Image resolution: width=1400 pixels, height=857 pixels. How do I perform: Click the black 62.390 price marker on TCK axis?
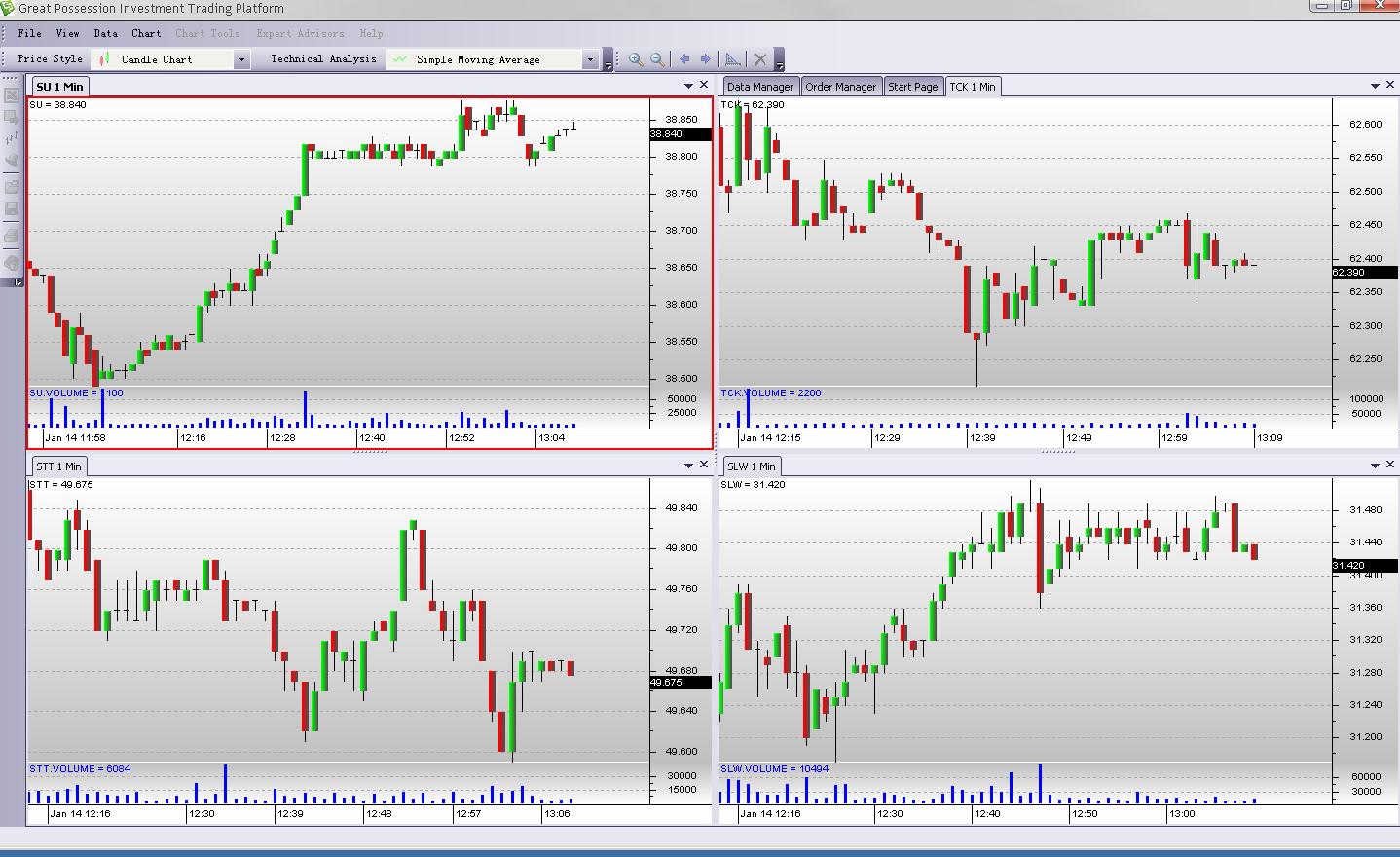[x=1364, y=273]
